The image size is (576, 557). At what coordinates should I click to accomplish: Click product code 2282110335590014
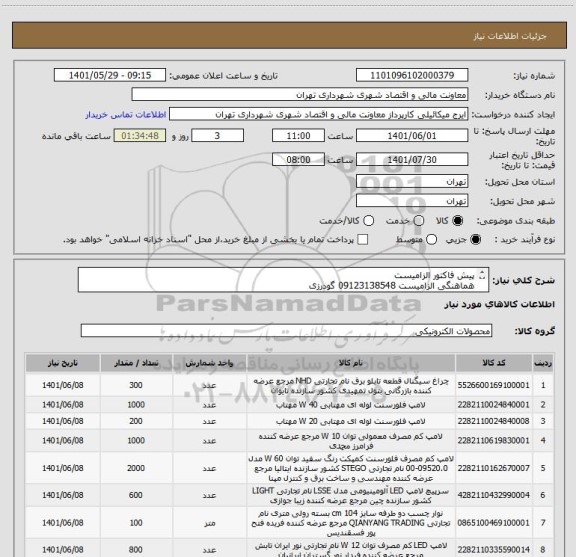click(494, 550)
